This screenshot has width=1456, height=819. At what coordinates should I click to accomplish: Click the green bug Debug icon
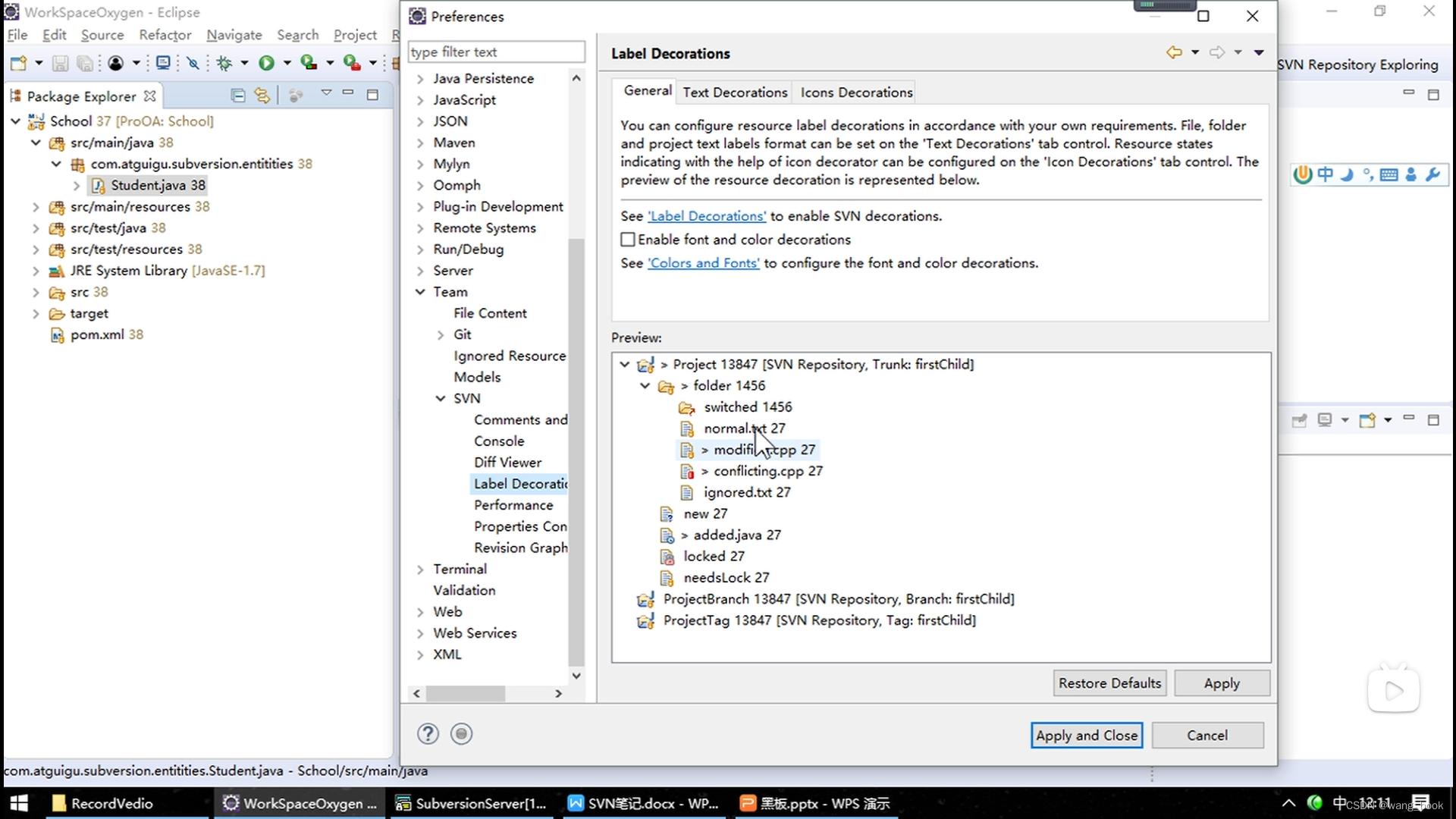[x=224, y=63]
